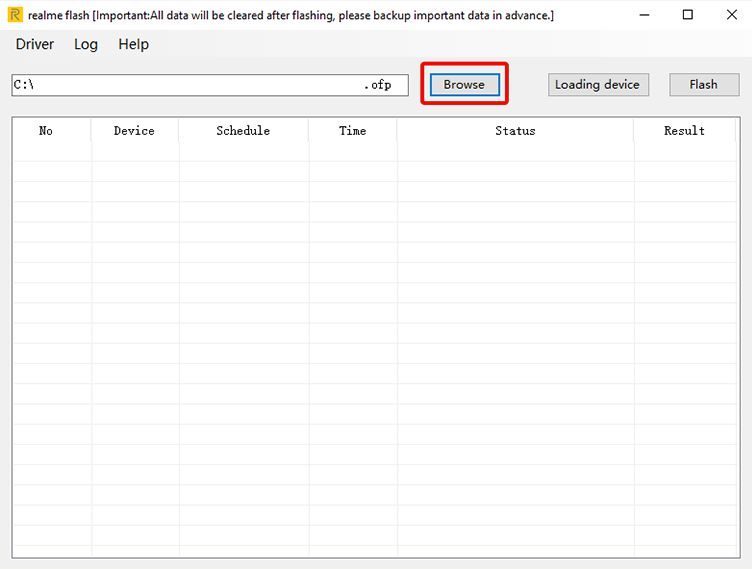Maximize the realme flash window
Viewport: 752px width, 569px height.
tap(688, 15)
